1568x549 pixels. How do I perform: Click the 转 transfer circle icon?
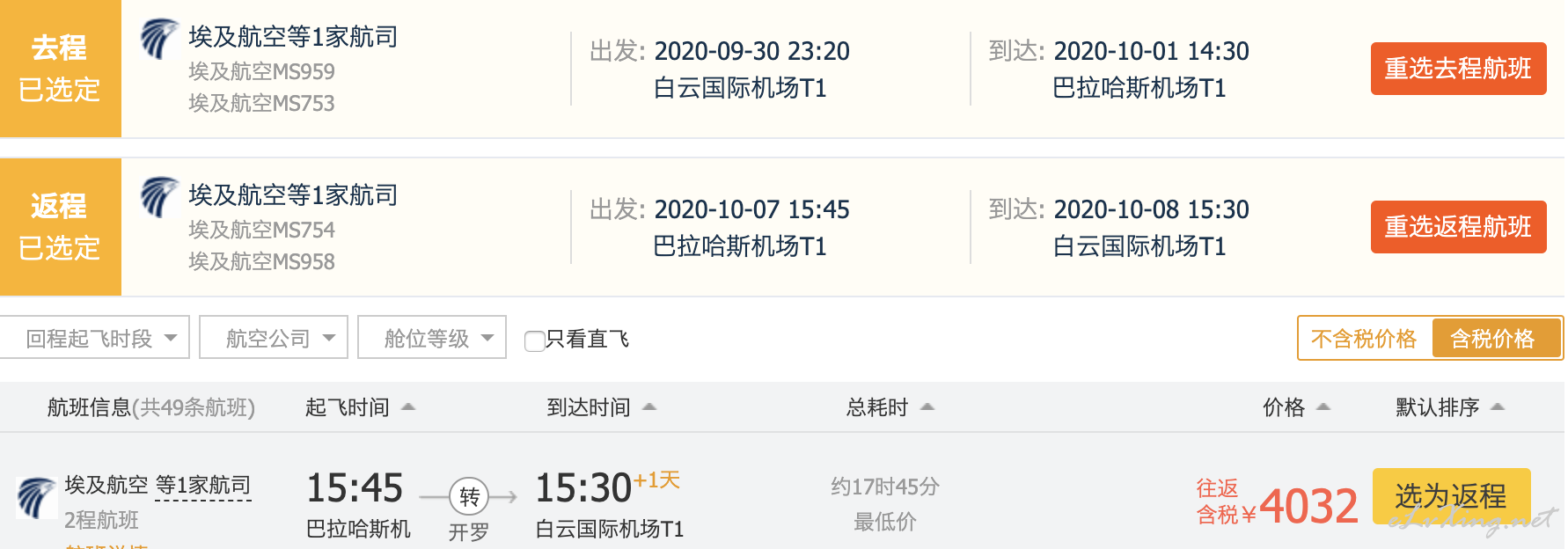coord(469,497)
